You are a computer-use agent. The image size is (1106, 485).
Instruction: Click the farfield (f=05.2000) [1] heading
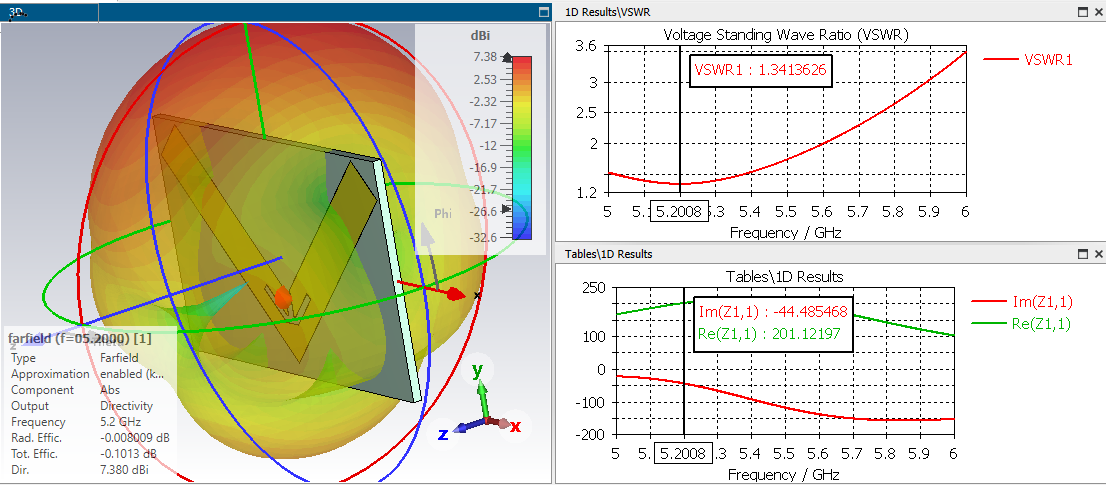click(80, 340)
